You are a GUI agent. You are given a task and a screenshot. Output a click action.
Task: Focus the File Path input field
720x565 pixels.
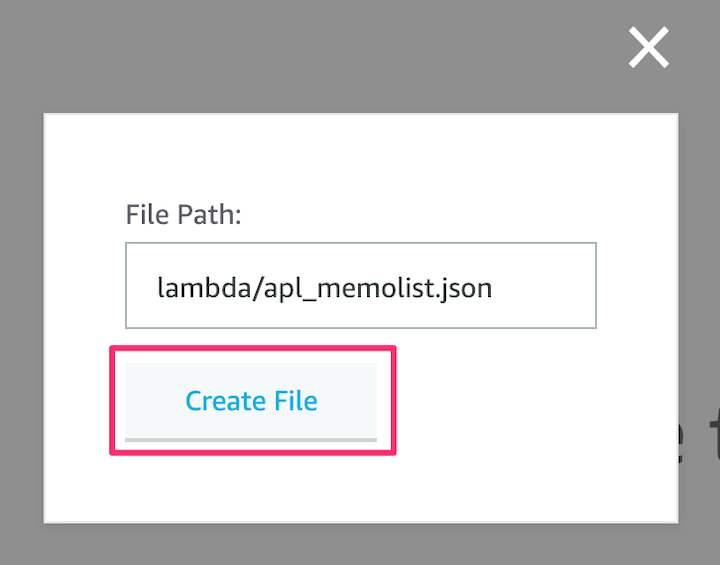click(x=361, y=285)
